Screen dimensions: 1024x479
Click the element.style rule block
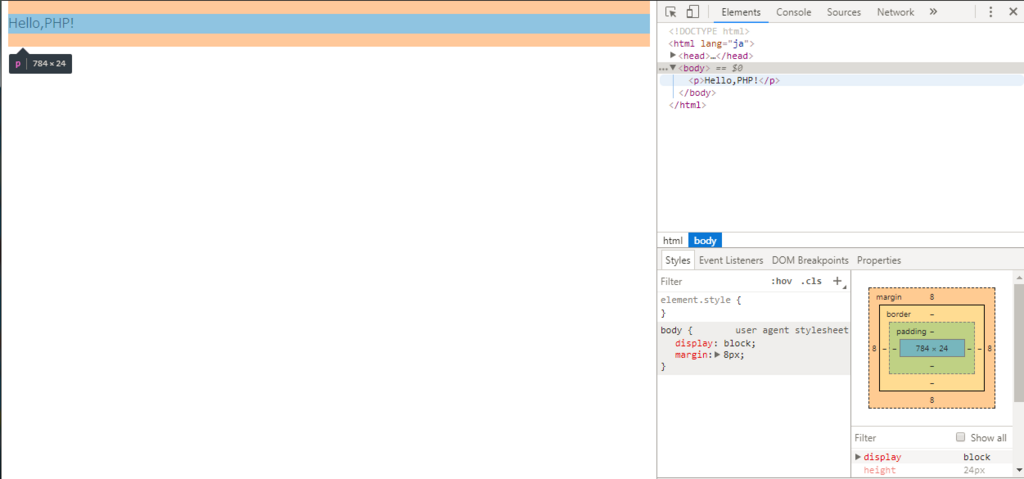(754, 306)
